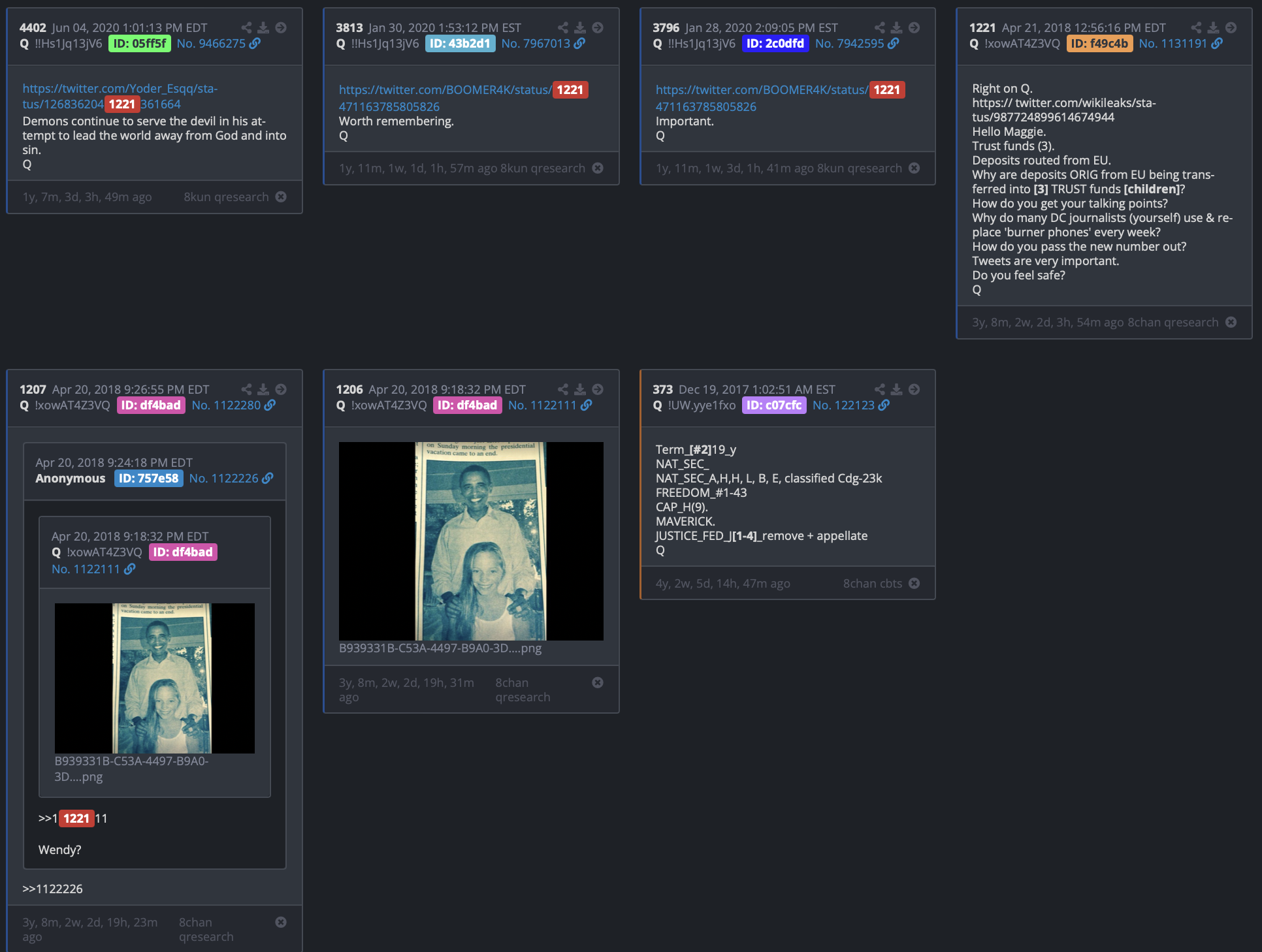Click arrow circle icon on post 1207
Image resolution: width=1262 pixels, height=952 pixels.
pyautogui.click(x=281, y=389)
